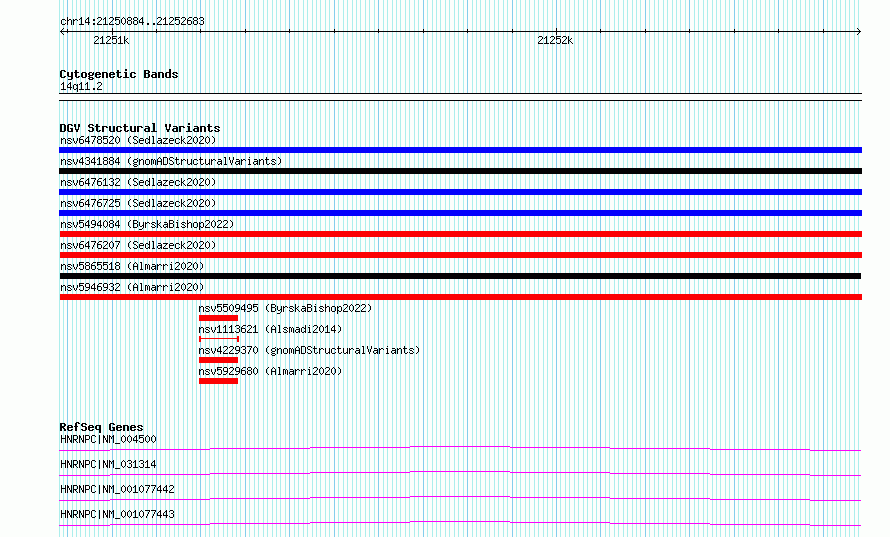Image resolution: width=890 pixels, height=537 pixels.
Task: Open transcript HNRNPC|NM_031314 label
Action: pyautogui.click(x=108, y=464)
